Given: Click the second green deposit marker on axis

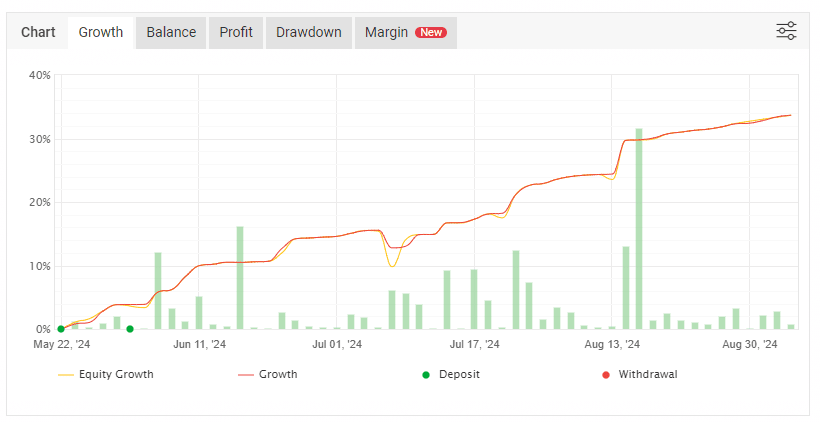Looking at the screenshot, I should (130, 329).
